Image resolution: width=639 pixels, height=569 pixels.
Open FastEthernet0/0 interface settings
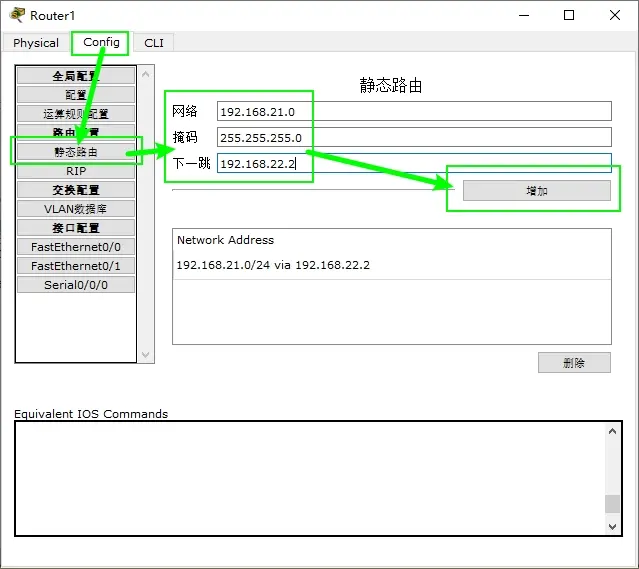point(76,247)
